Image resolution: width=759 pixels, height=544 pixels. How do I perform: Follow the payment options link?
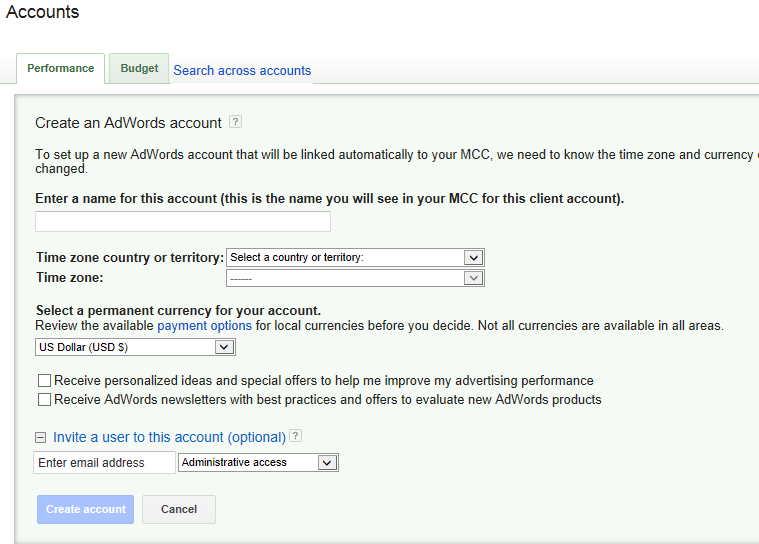point(204,326)
